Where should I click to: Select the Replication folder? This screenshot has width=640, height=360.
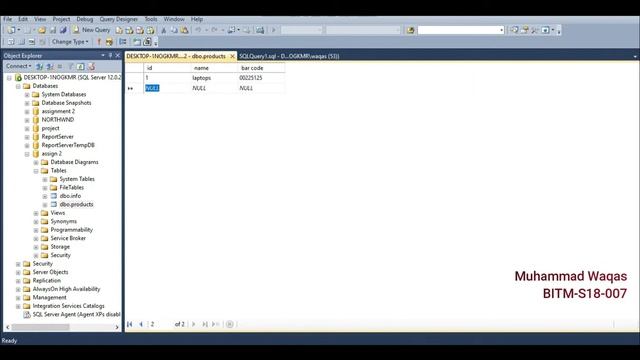coord(47,280)
